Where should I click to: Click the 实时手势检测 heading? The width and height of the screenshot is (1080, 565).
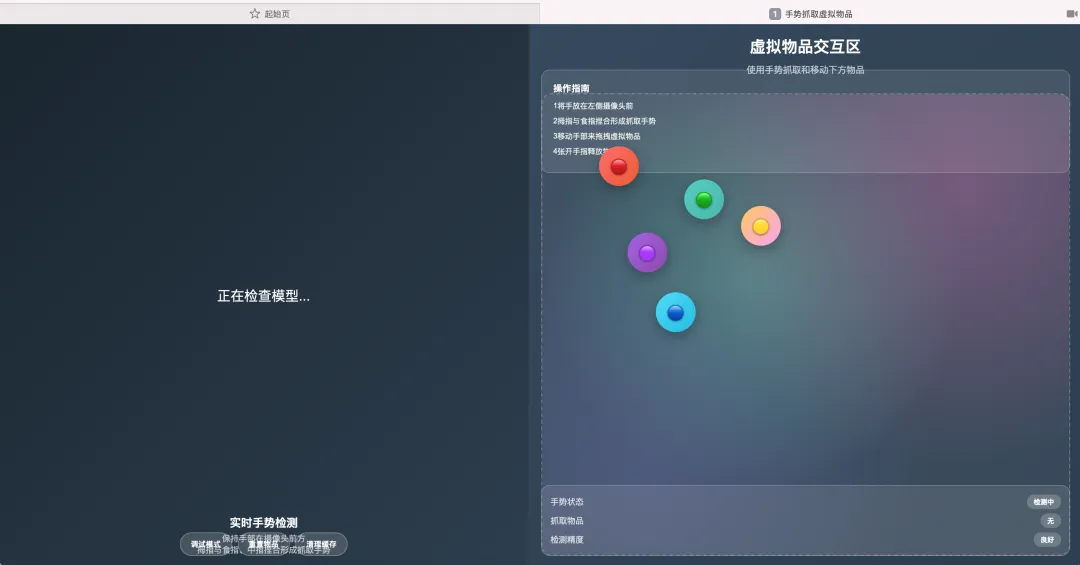(263, 523)
